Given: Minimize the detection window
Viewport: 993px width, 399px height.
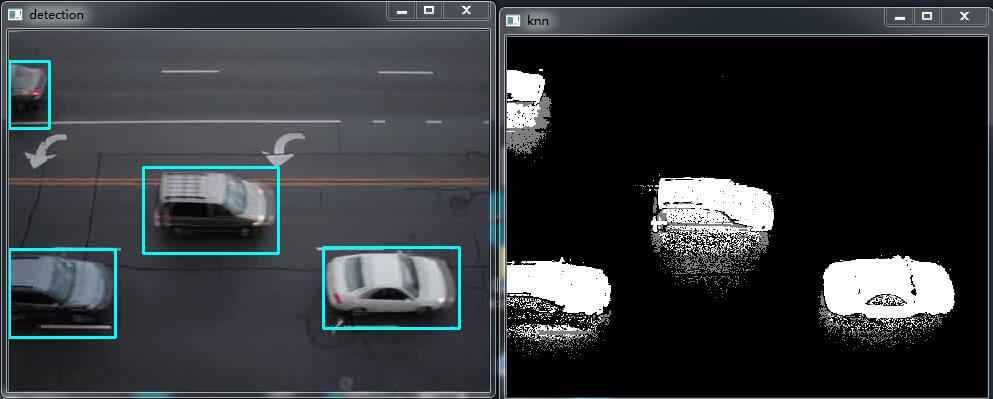Looking at the screenshot, I should click(402, 10).
